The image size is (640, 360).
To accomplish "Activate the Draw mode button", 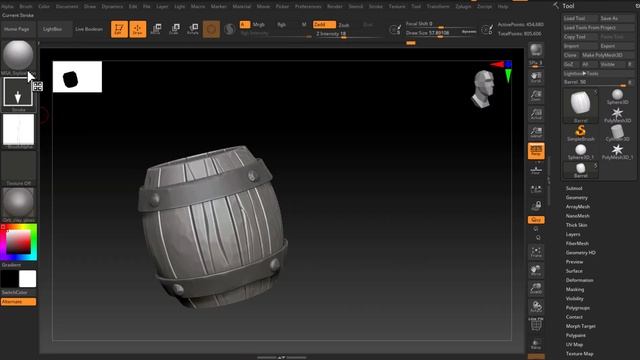I will click(138, 29).
